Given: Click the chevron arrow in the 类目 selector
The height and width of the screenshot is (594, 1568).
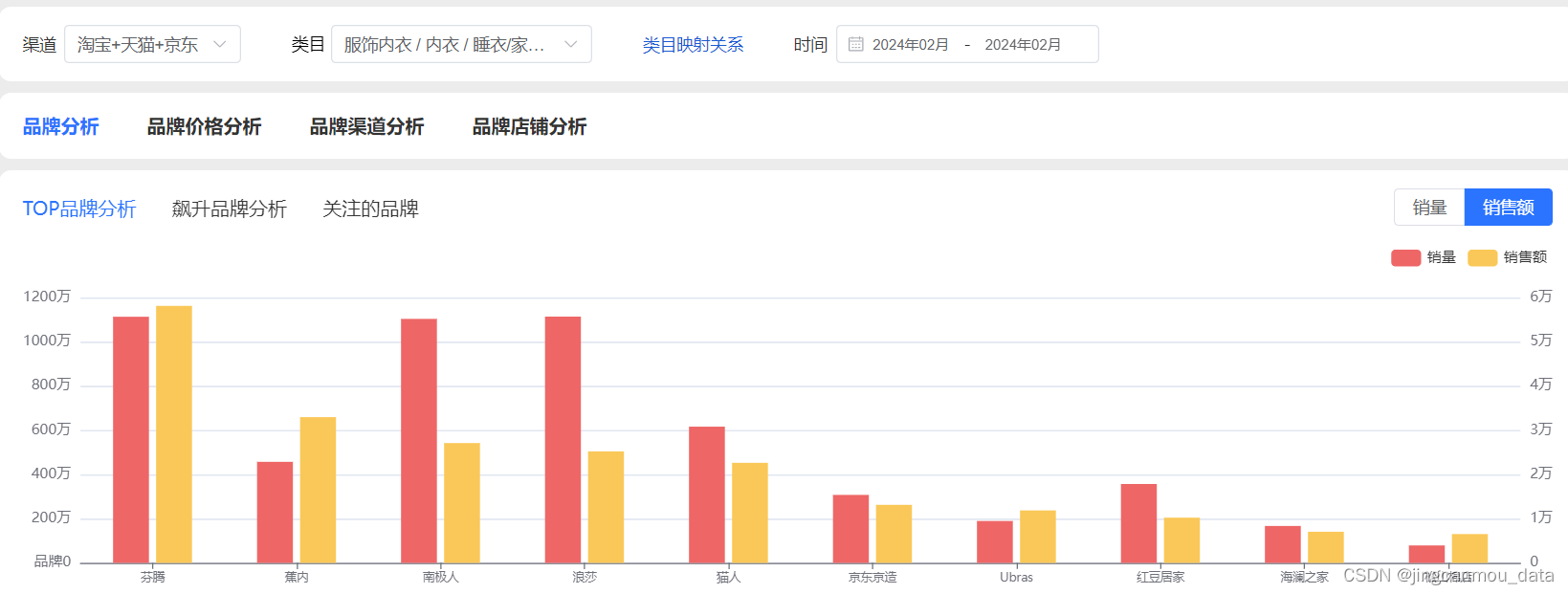Looking at the screenshot, I should click(571, 44).
